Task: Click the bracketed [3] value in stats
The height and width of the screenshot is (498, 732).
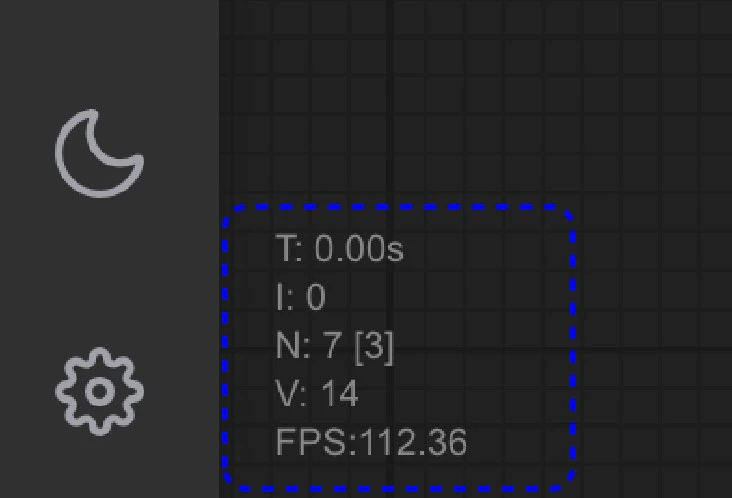Action: coord(374,347)
